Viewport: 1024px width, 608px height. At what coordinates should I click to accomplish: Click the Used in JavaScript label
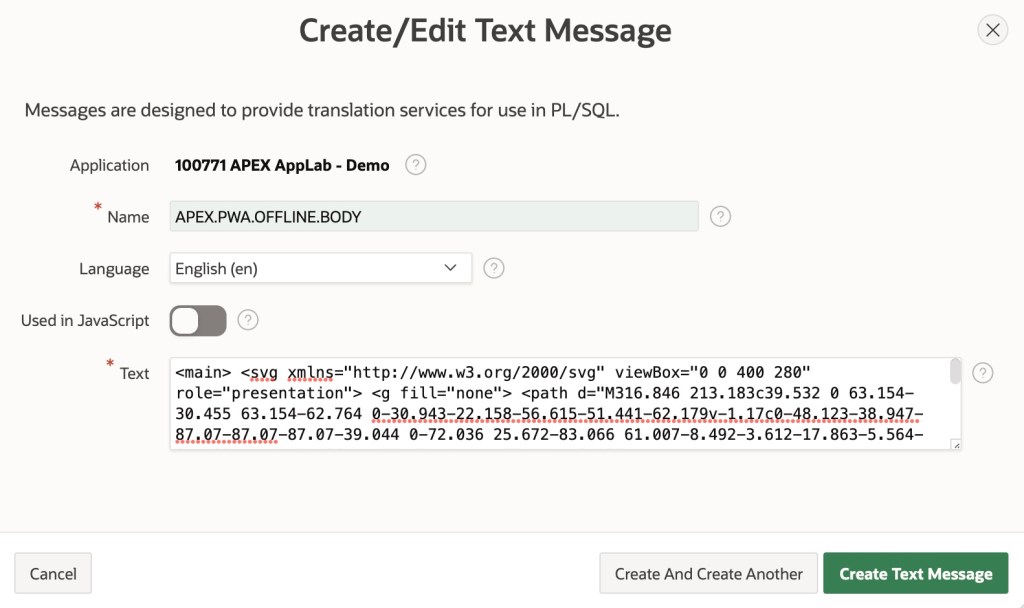[85, 321]
